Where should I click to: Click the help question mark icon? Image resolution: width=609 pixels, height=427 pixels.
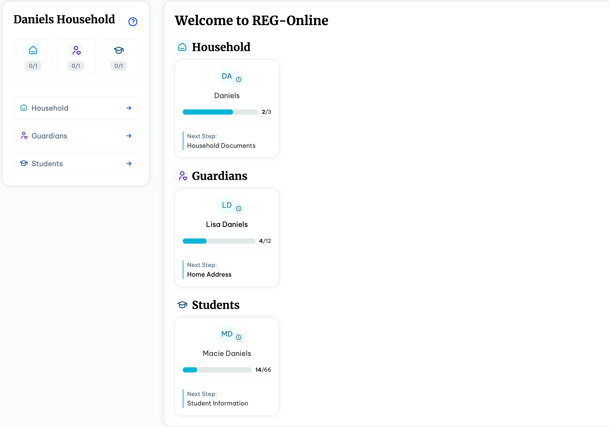133,21
